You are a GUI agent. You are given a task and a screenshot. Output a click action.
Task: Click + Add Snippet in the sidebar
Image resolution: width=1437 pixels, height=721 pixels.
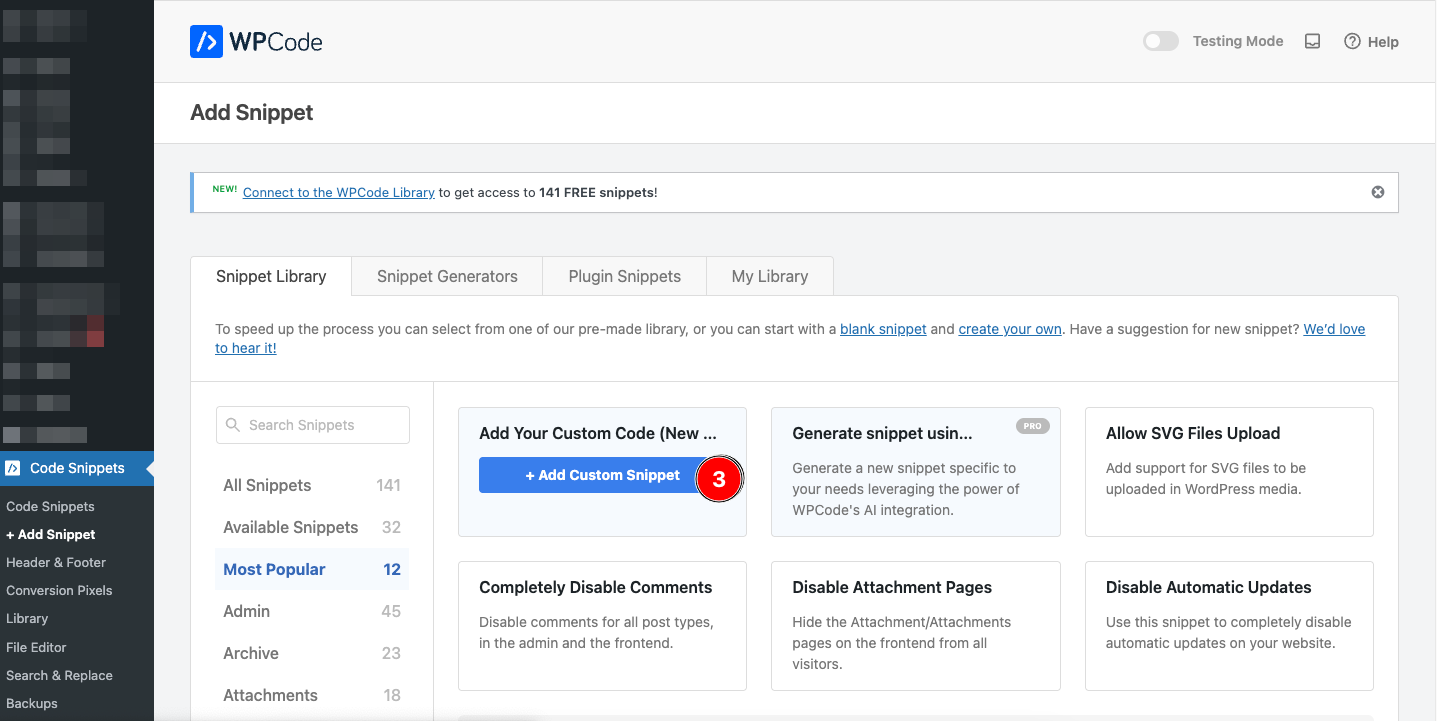pyautogui.click(x=51, y=534)
